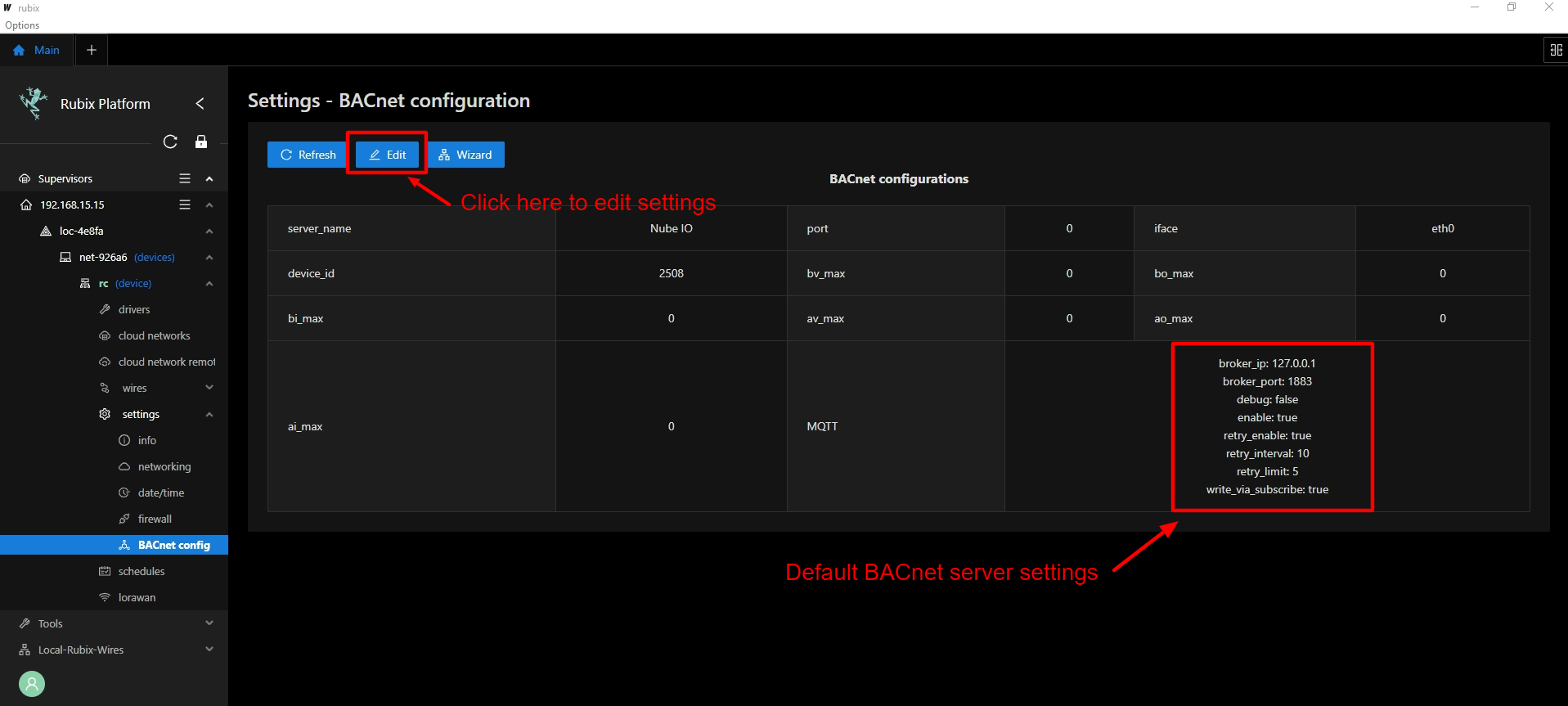Viewport: 1568px width, 706px height.
Task: Collapse the loc-4e8fa location node
Action: tap(209, 231)
